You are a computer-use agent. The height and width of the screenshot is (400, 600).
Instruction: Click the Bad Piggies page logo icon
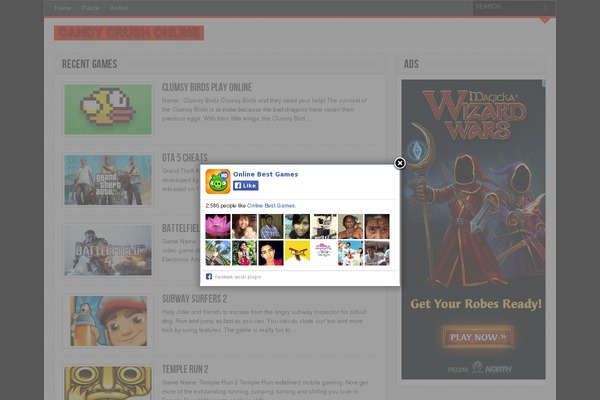point(218,181)
